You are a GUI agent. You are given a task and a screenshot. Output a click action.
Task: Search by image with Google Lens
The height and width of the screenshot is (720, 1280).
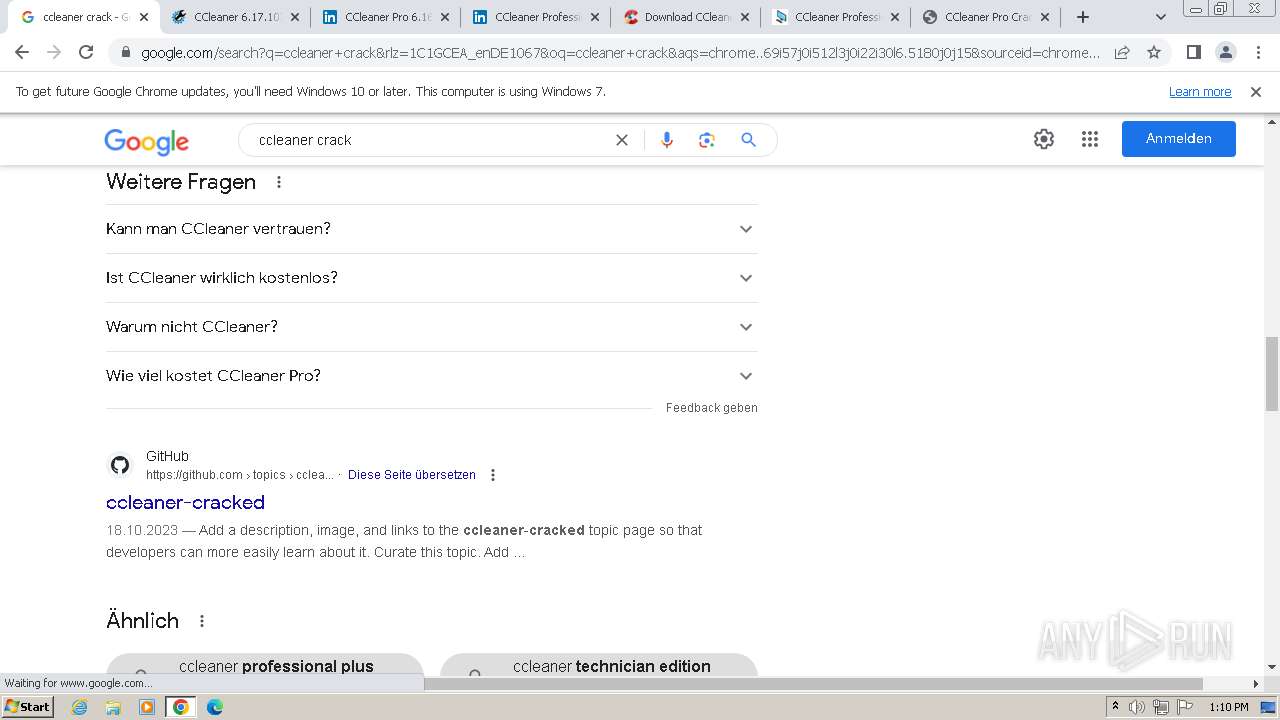point(707,140)
